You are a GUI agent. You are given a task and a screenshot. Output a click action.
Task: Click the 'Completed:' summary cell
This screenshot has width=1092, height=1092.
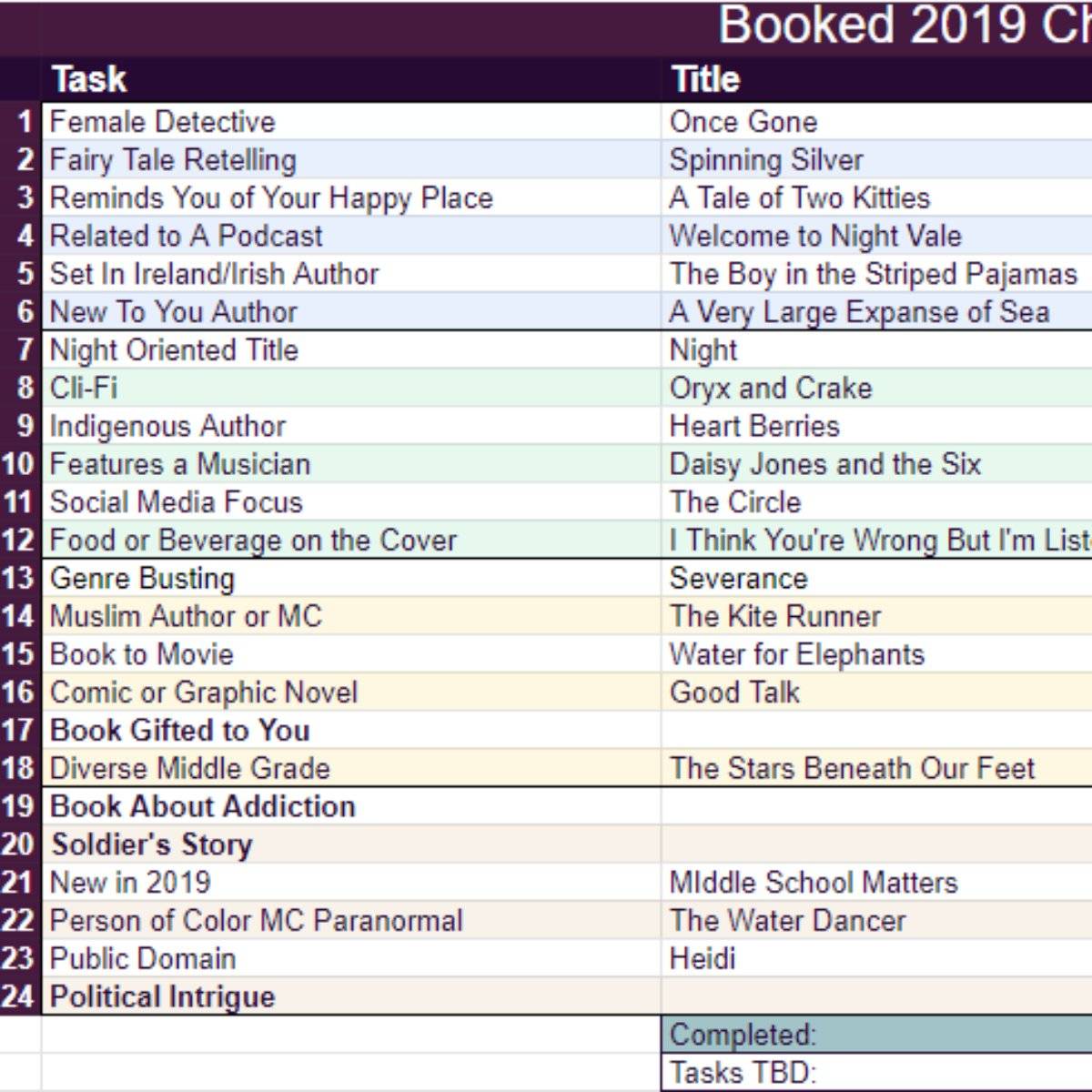pyautogui.click(x=875, y=1035)
